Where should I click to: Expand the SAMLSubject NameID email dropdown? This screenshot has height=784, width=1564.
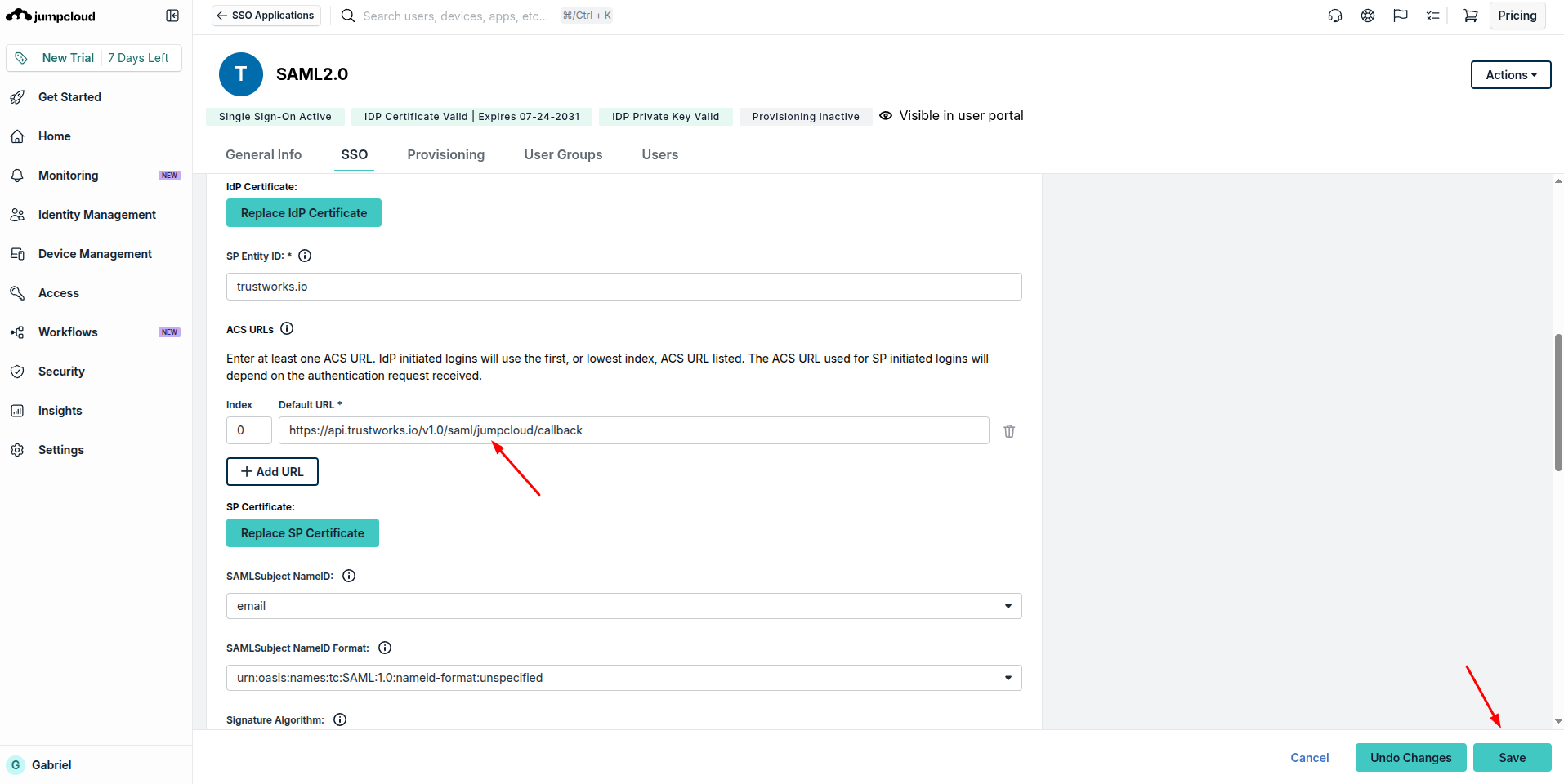coord(624,606)
